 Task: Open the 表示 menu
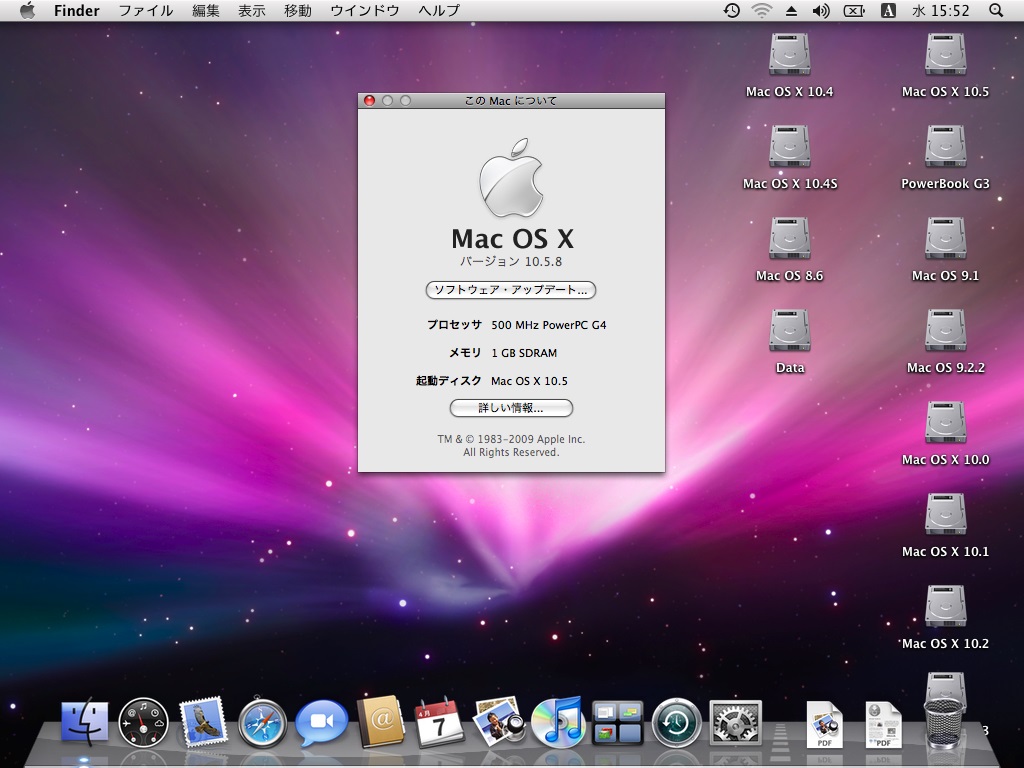tap(251, 10)
